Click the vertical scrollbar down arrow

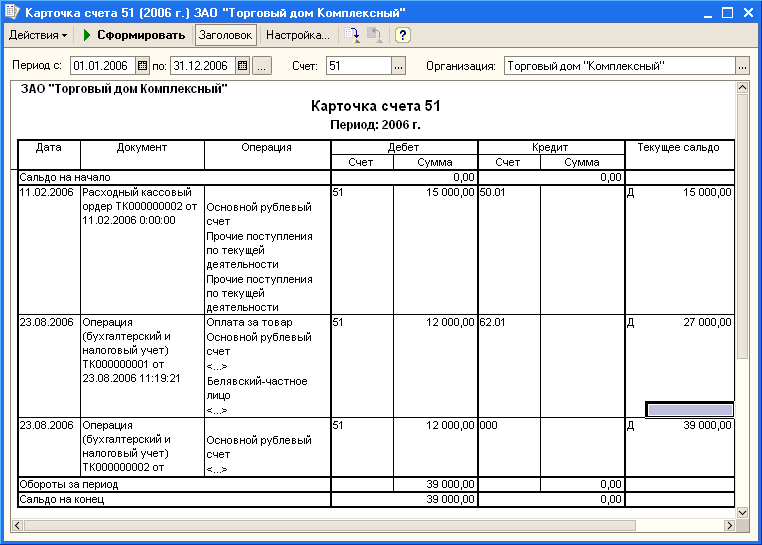coord(743,512)
